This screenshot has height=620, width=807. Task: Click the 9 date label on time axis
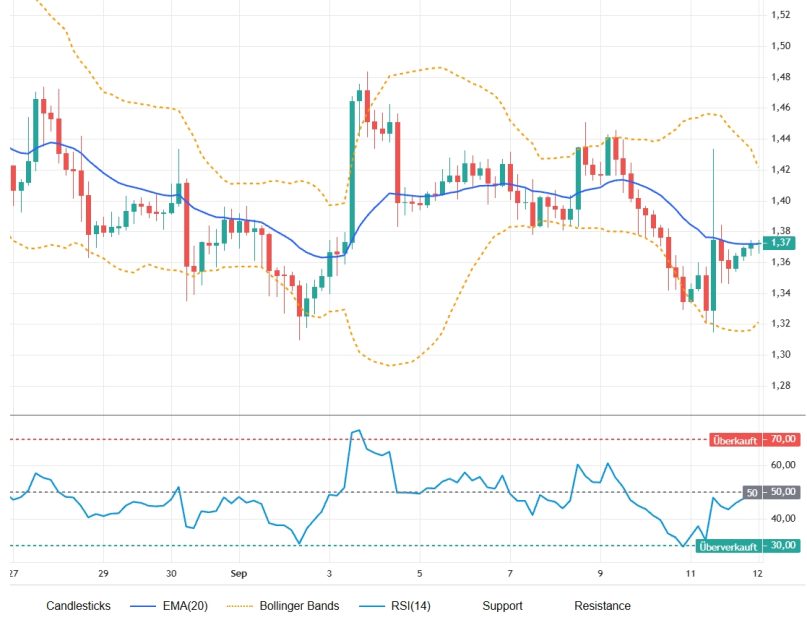click(x=600, y=574)
